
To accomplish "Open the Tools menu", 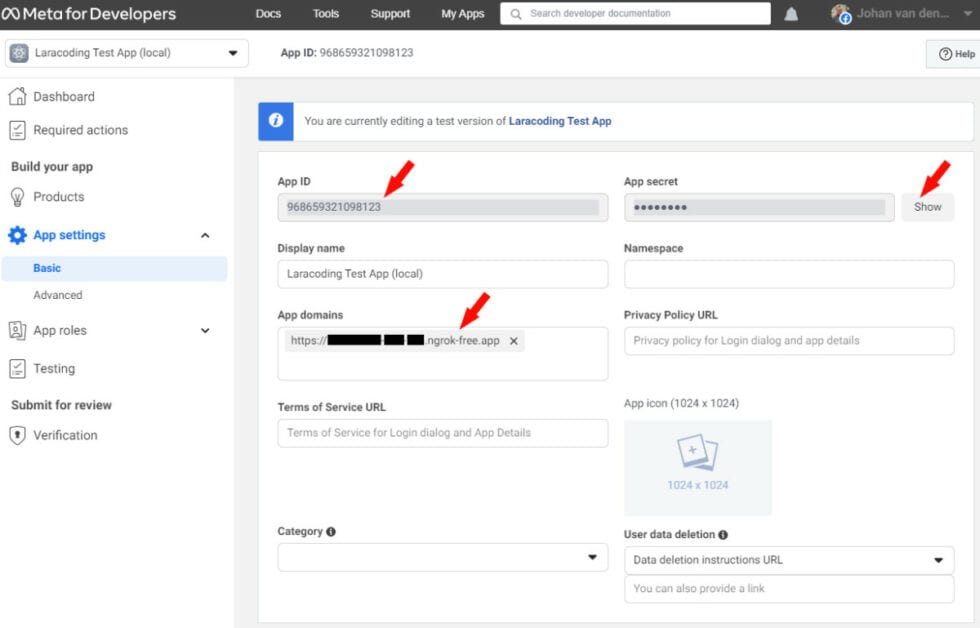I will (x=326, y=14).
